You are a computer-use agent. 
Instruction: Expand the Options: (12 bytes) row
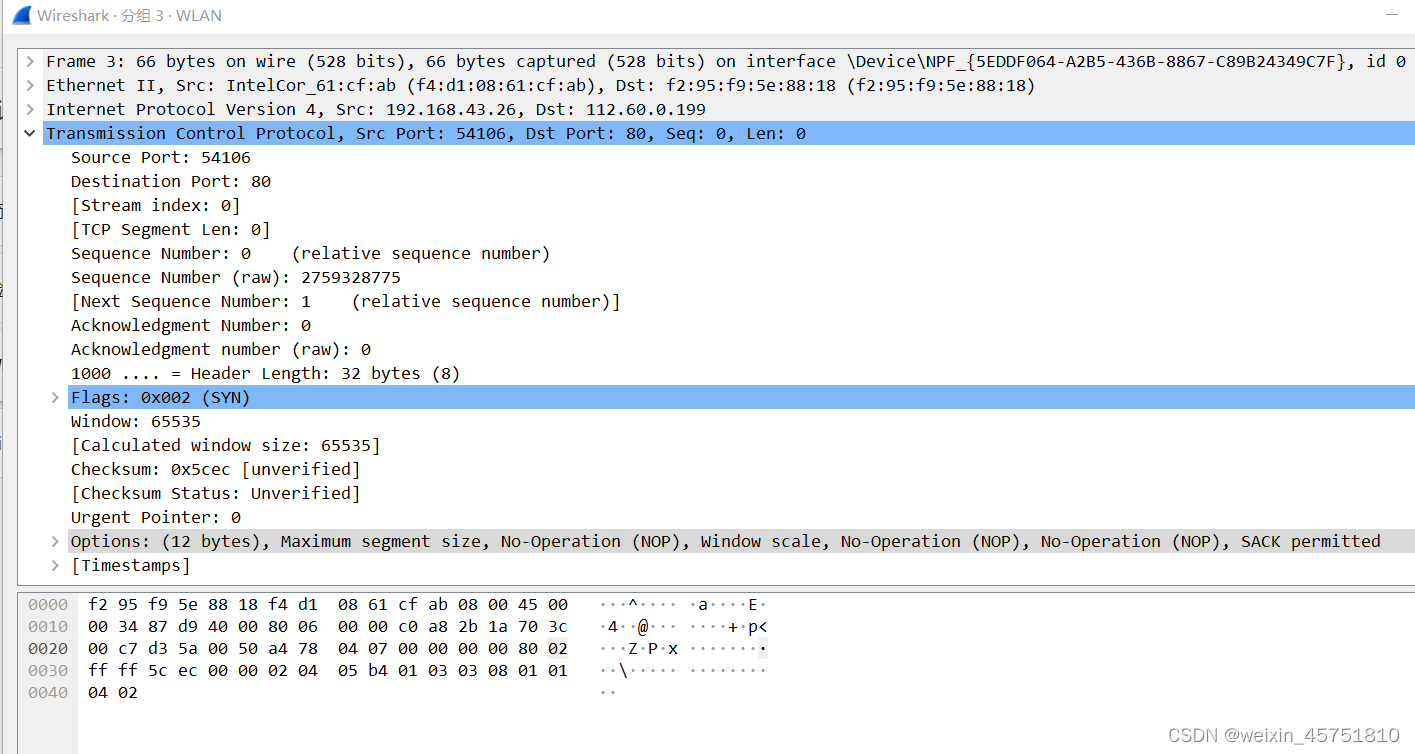(x=55, y=541)
